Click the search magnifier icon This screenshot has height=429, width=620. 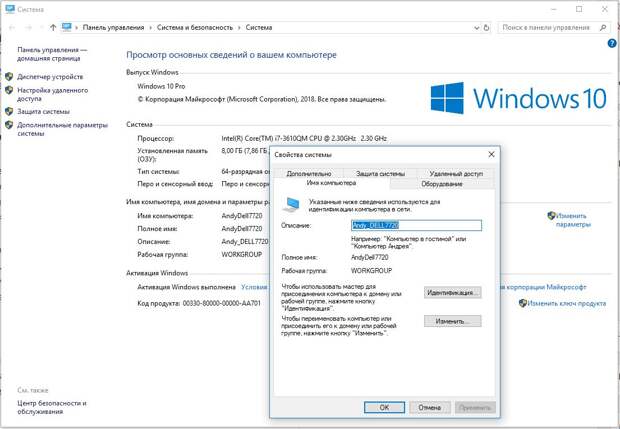pyautogui.click(x=603, y=28)
